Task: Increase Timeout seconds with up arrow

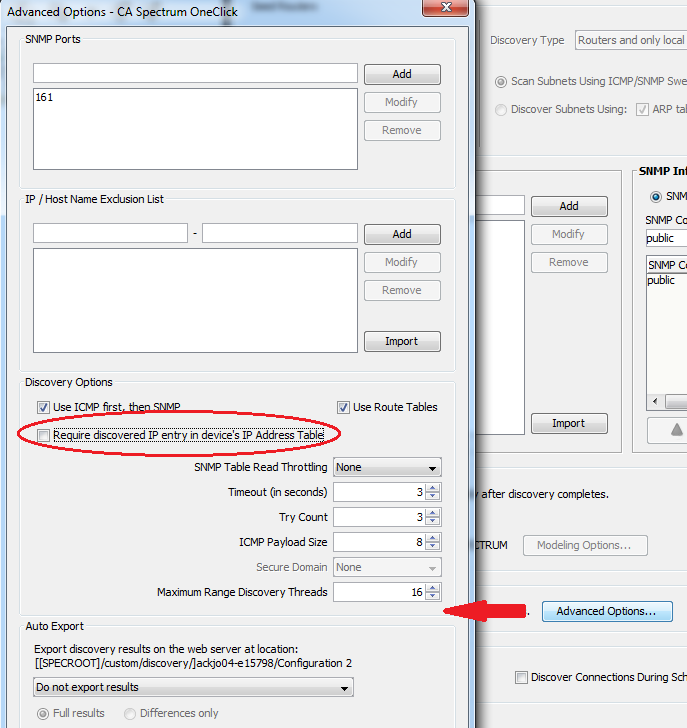Action: [433, 488]
